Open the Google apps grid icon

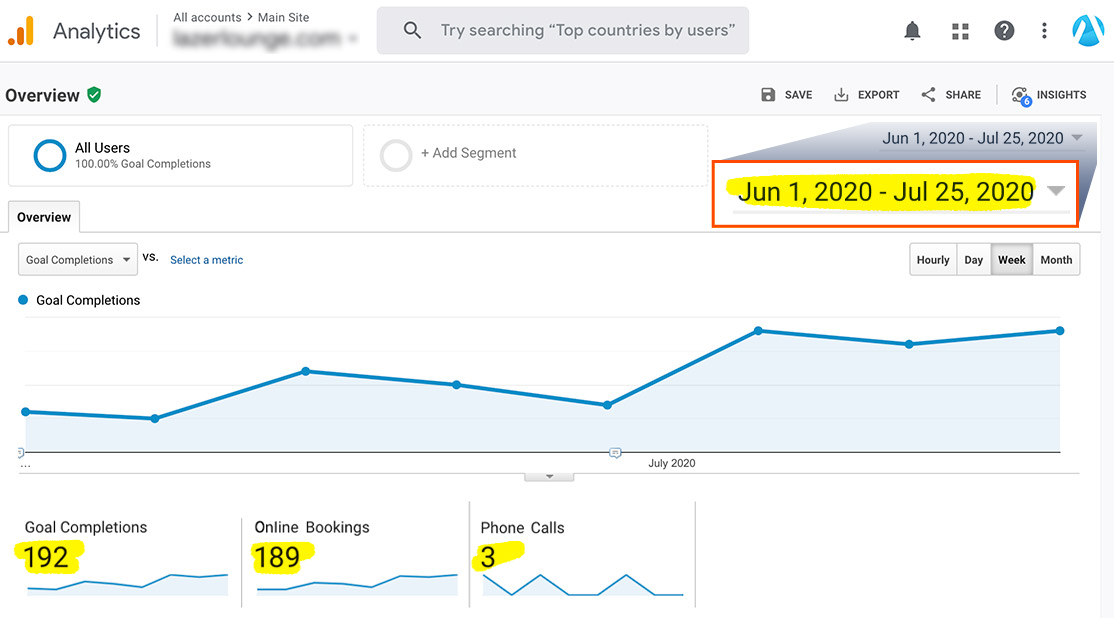click(959, 30)
